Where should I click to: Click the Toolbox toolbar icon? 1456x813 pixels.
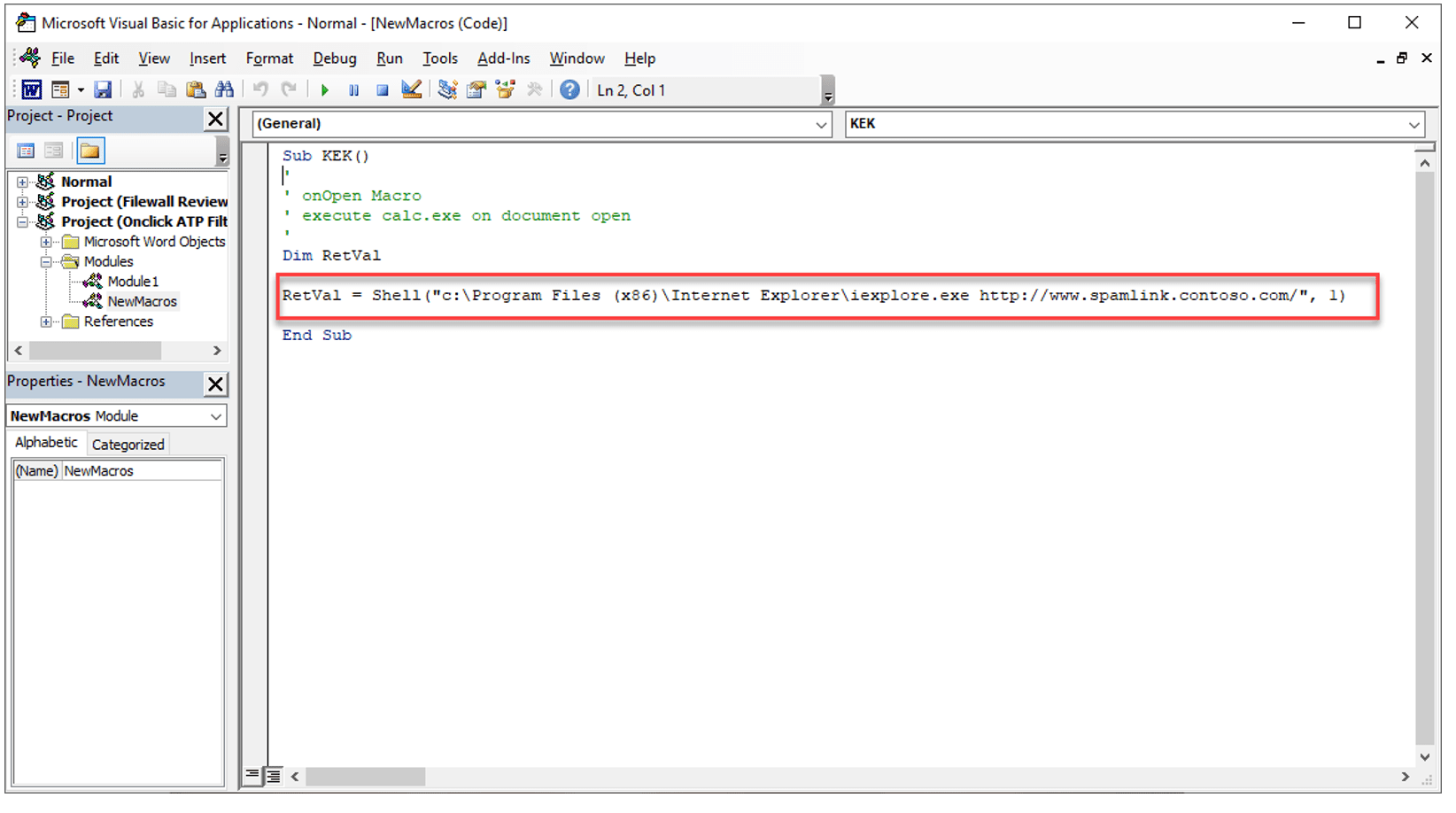click(x=534, y=90)
